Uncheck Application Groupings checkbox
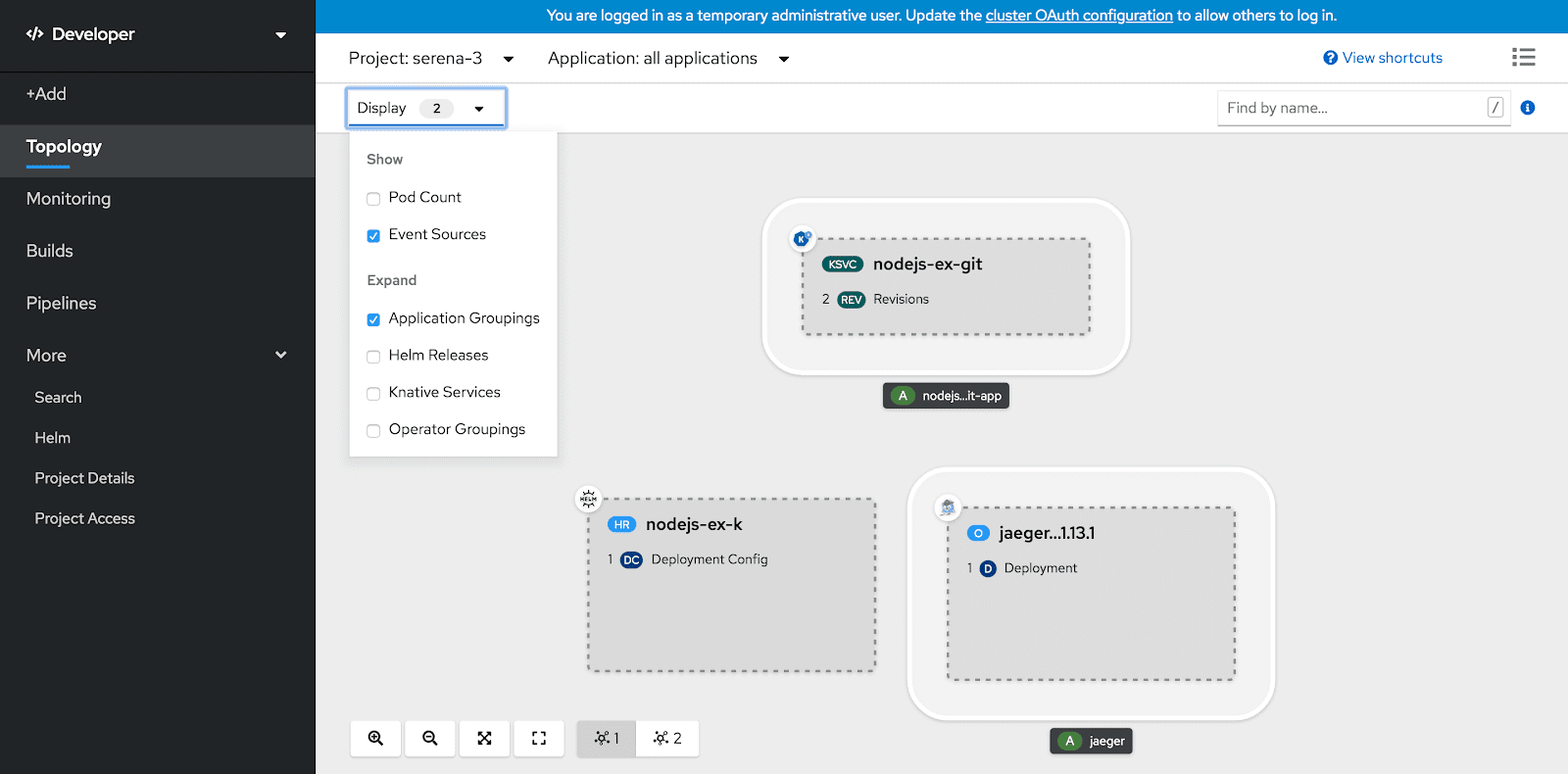The height and width of the screenshot is (774, 1568). pos(373,319)
